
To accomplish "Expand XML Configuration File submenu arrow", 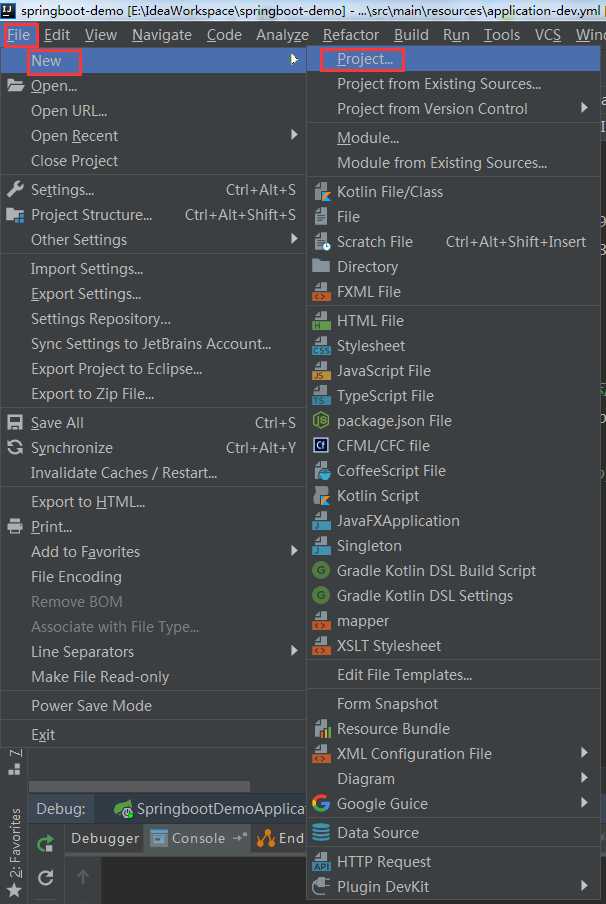I will pyautogui.click(x=584, y=753).
